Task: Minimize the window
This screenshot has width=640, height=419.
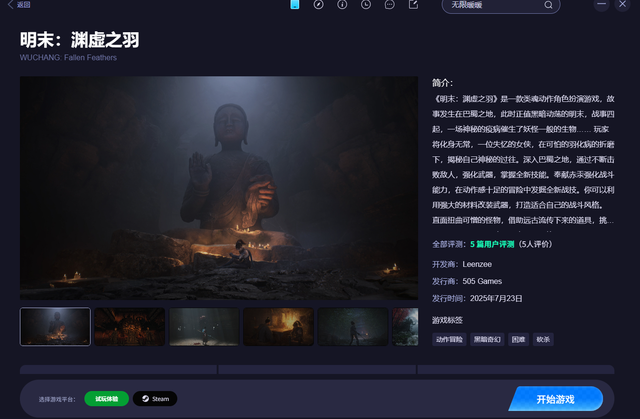Action: point(601,4)
